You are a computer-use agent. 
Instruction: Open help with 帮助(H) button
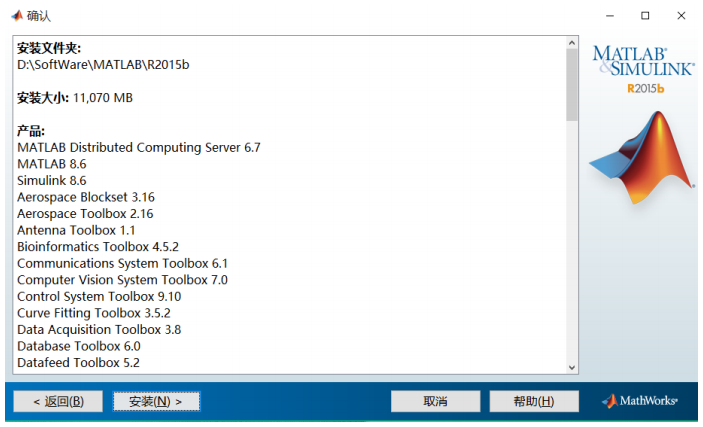tap(534, 401)
